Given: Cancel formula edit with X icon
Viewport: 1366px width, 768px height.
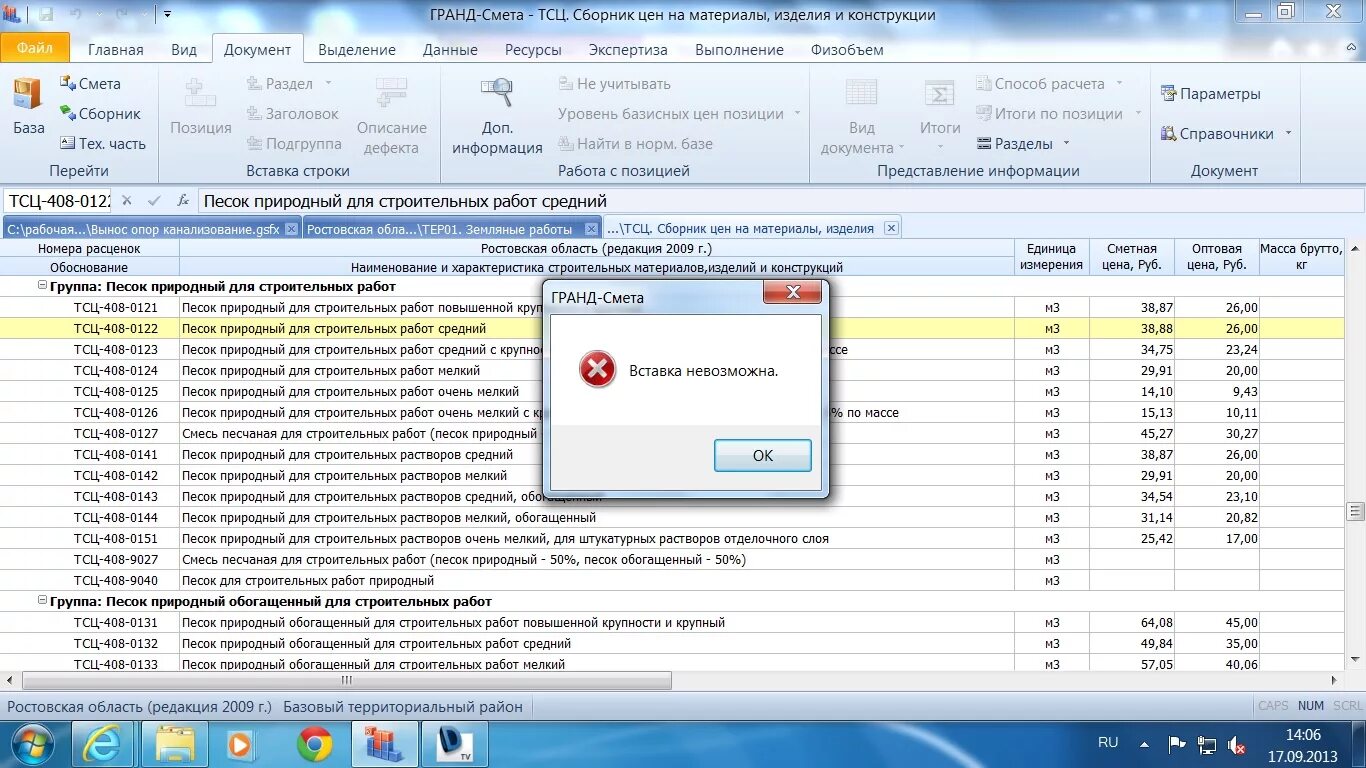Looking at the screenshot, I should (x=127, y=201).
